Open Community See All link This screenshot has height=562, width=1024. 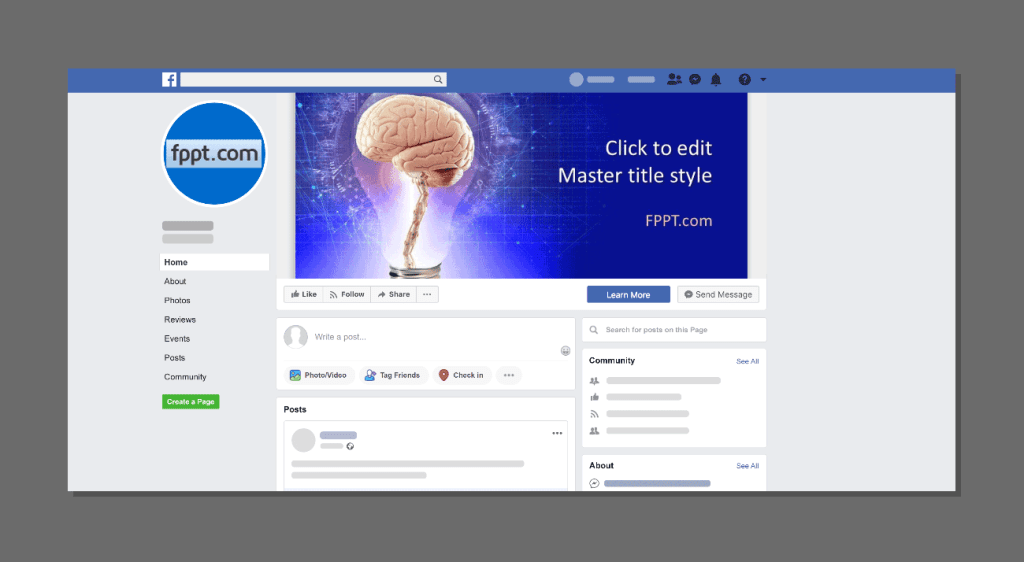(747, 361)
